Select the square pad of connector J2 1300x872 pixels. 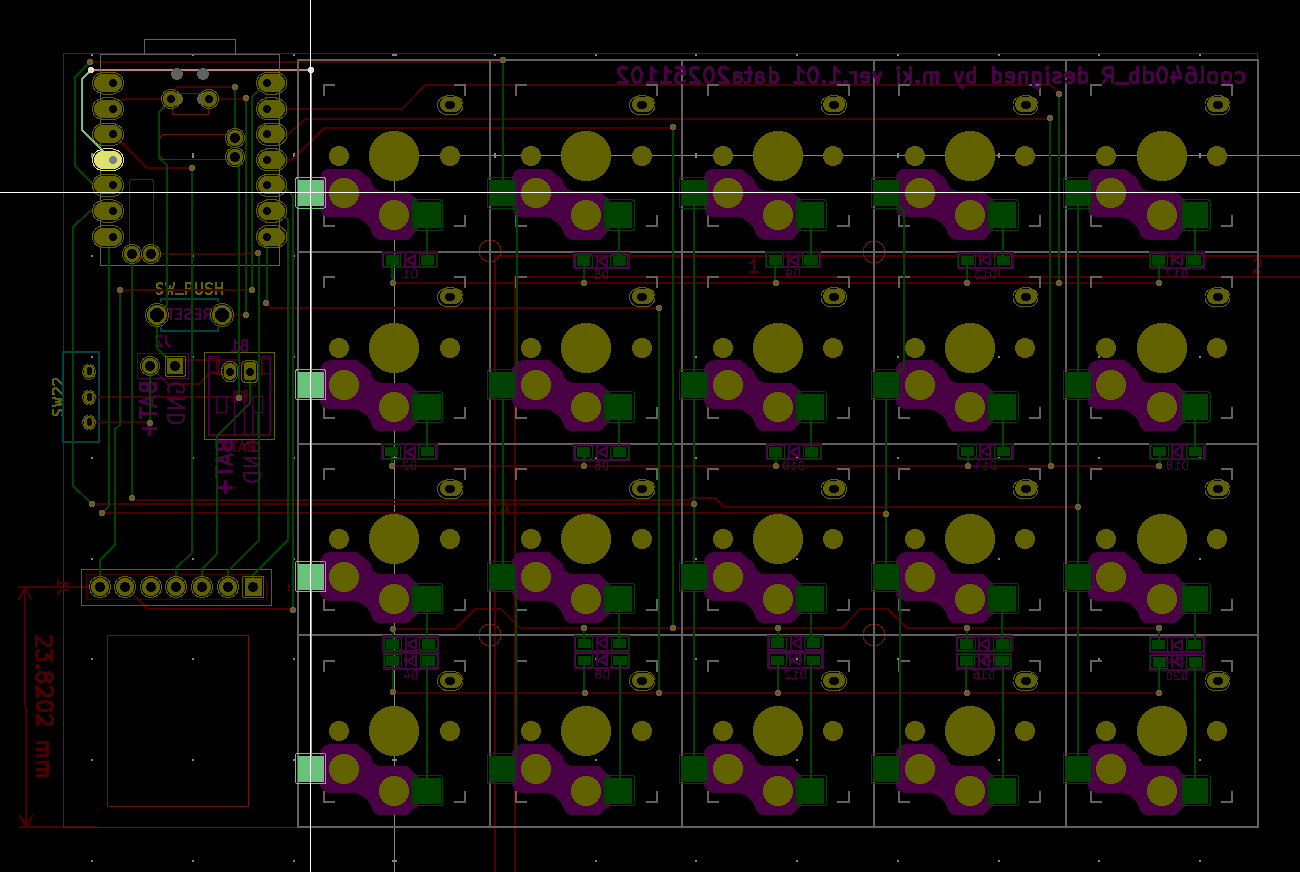coord(176,367)
